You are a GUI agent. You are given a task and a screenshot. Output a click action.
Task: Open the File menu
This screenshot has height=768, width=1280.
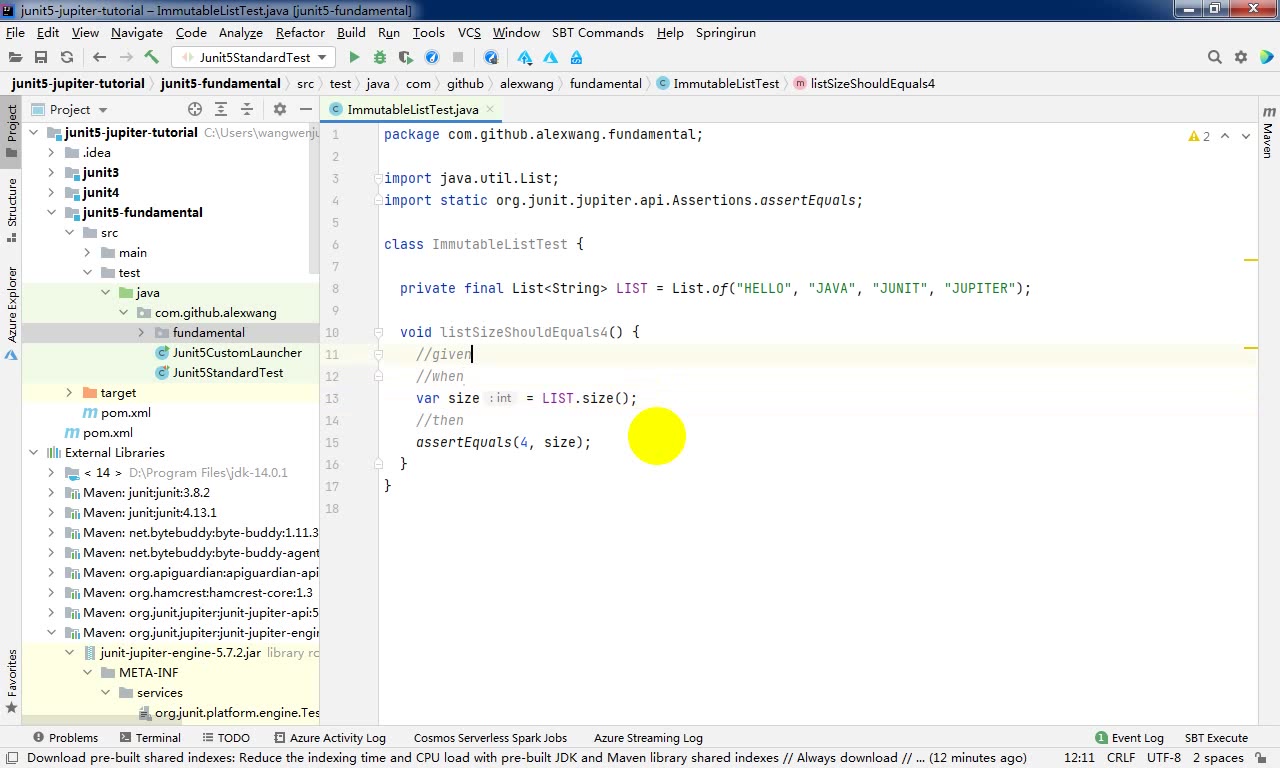pyautogui.click(x=15, y=32)
